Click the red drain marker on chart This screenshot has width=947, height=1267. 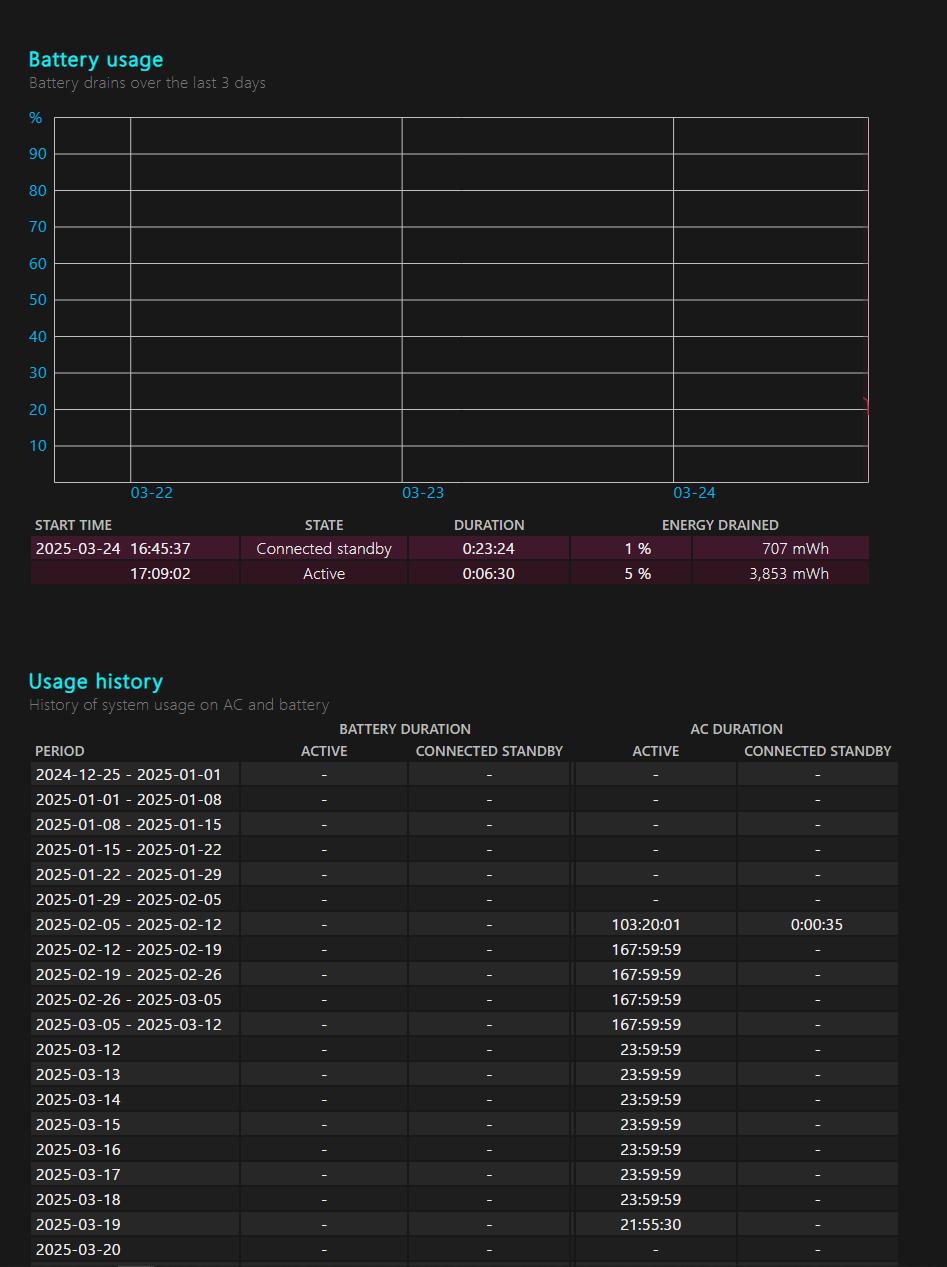tap(866, 405)
